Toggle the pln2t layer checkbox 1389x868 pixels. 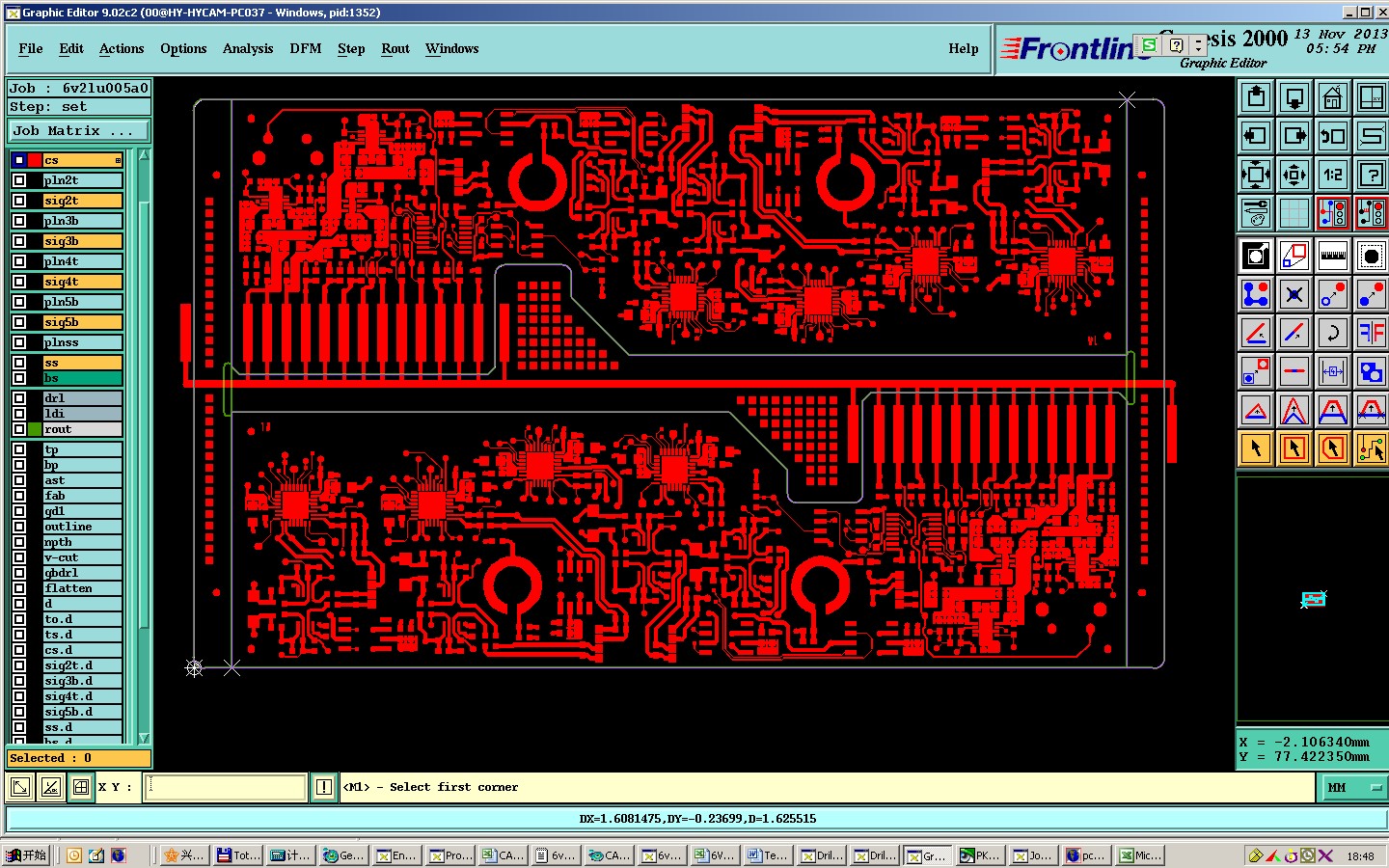[x=19, y=180]
